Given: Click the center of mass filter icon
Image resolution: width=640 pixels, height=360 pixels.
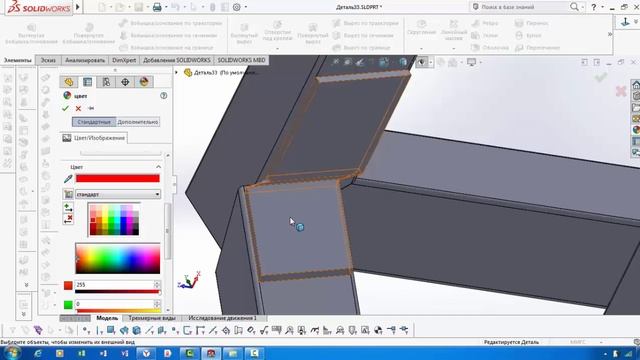Looking at the screenshot, I should tap(378, 330).
